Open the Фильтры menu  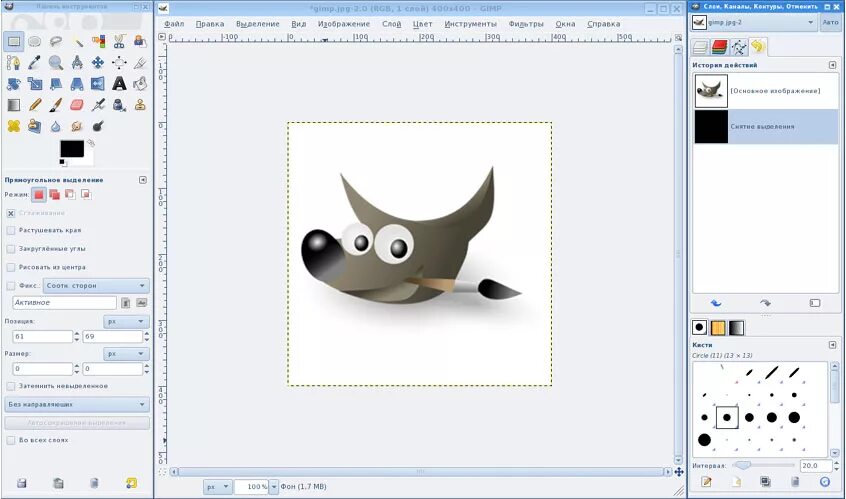click(526, 24)
